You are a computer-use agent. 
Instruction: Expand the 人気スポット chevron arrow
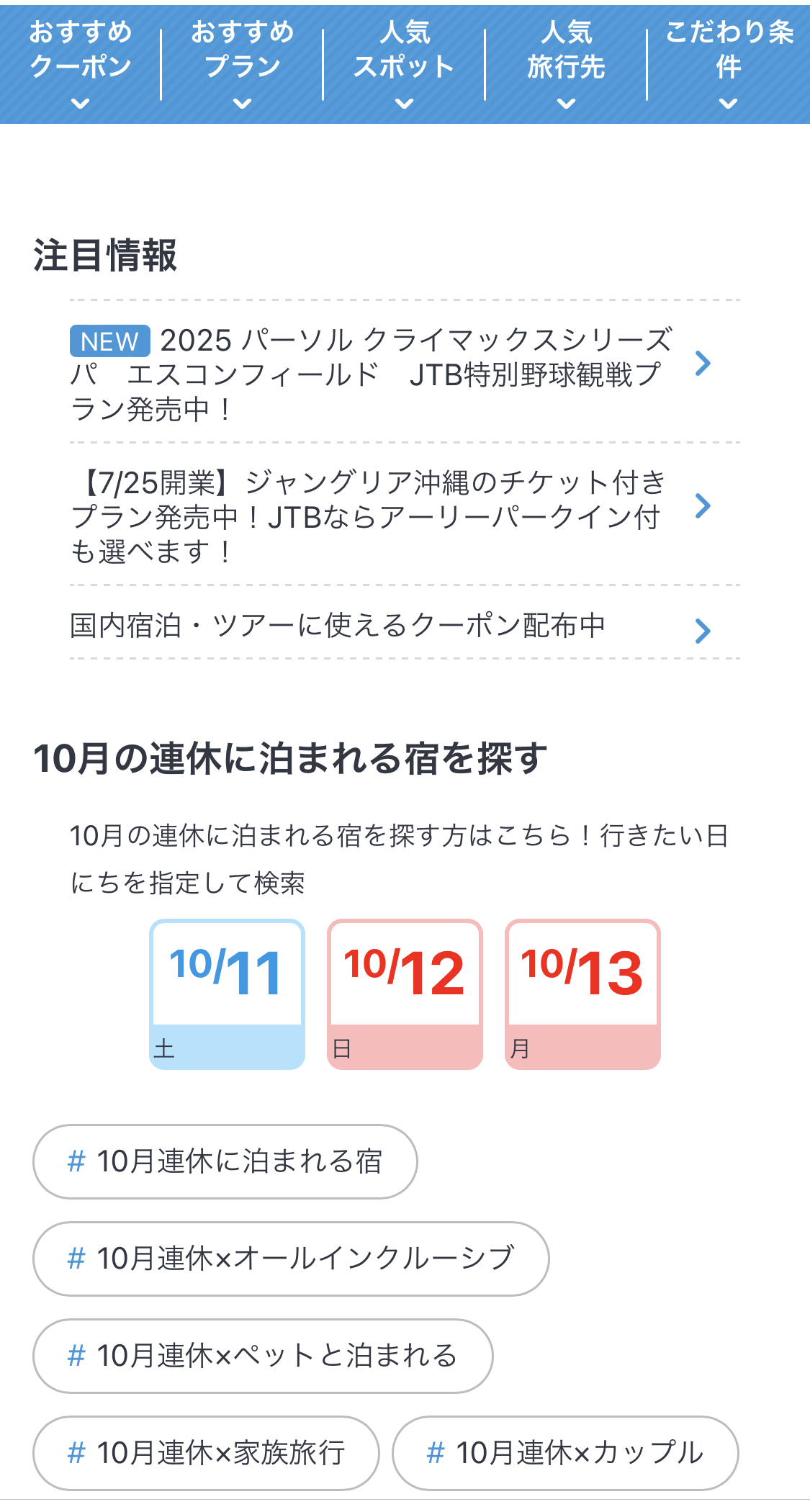pos(405,104)
